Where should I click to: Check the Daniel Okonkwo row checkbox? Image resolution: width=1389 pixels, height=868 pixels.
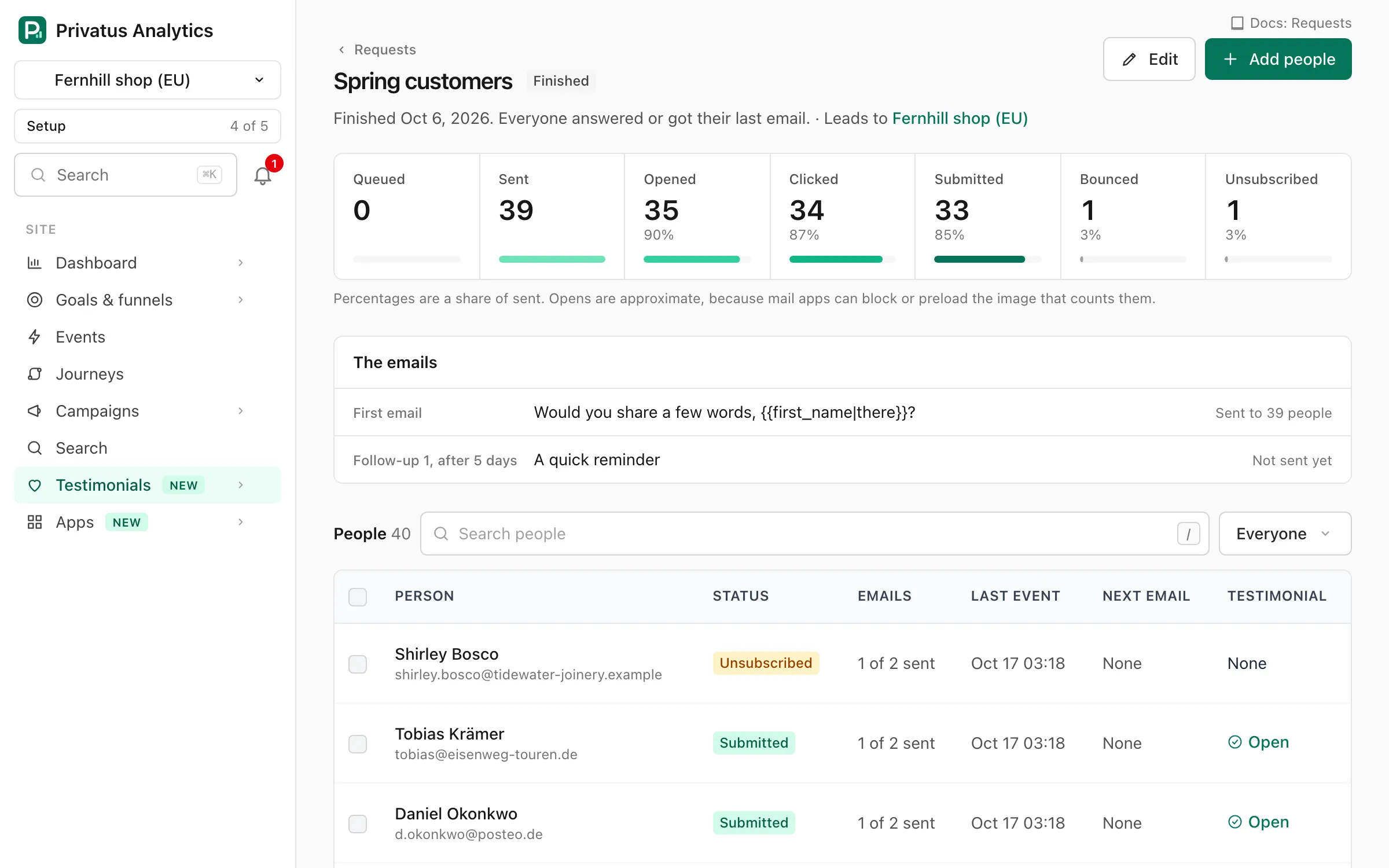(x=358, y=823)
